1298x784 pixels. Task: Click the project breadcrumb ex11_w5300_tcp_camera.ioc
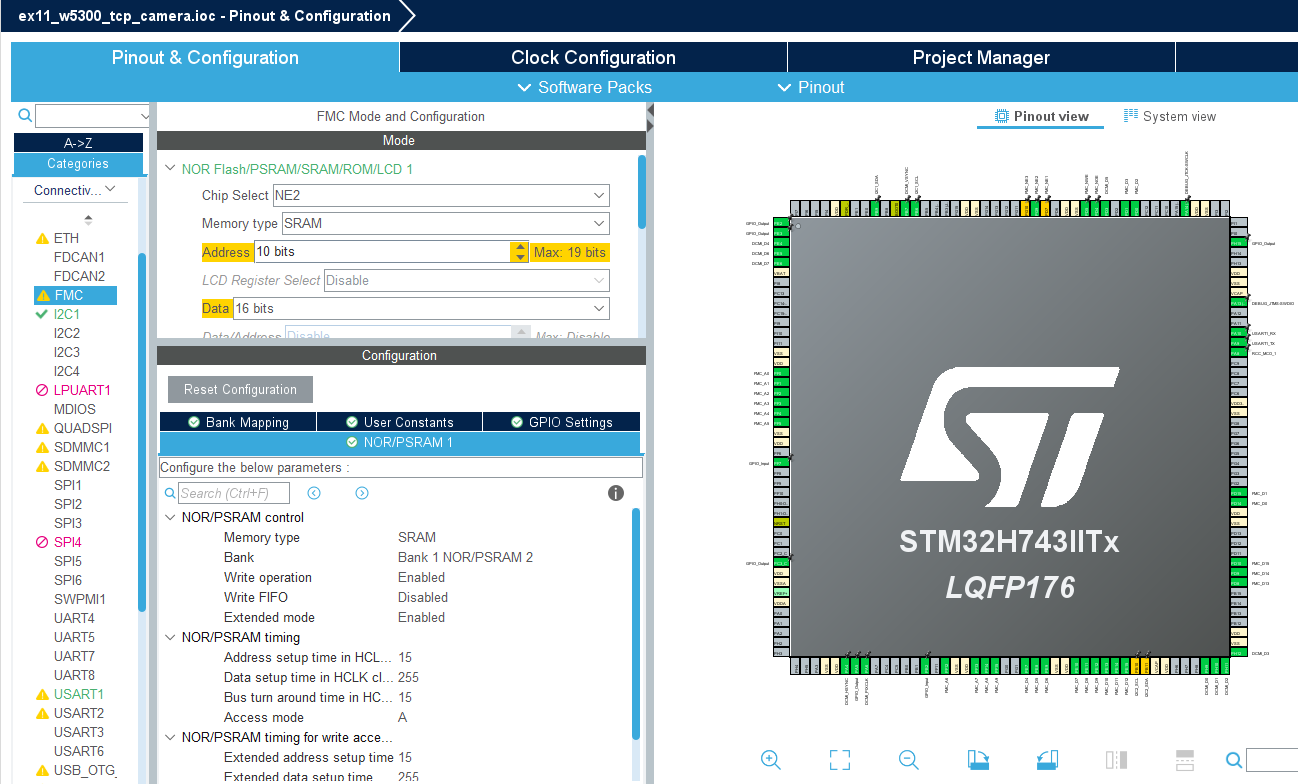pos(204,16)
